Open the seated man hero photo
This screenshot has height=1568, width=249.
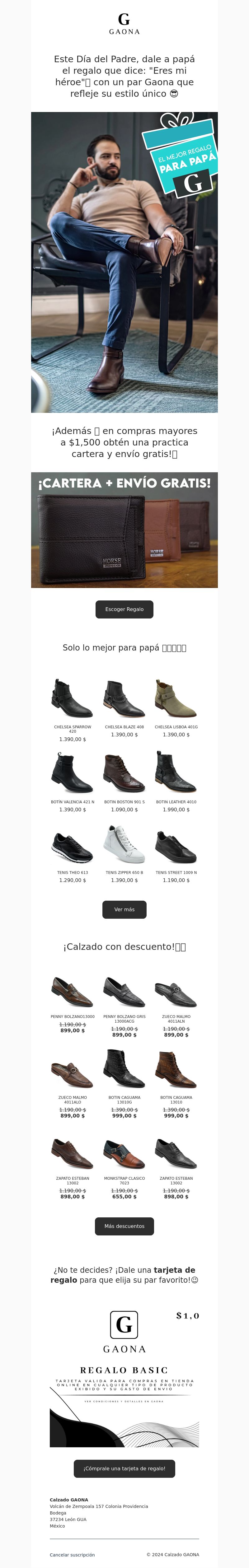tap(124, 262)
